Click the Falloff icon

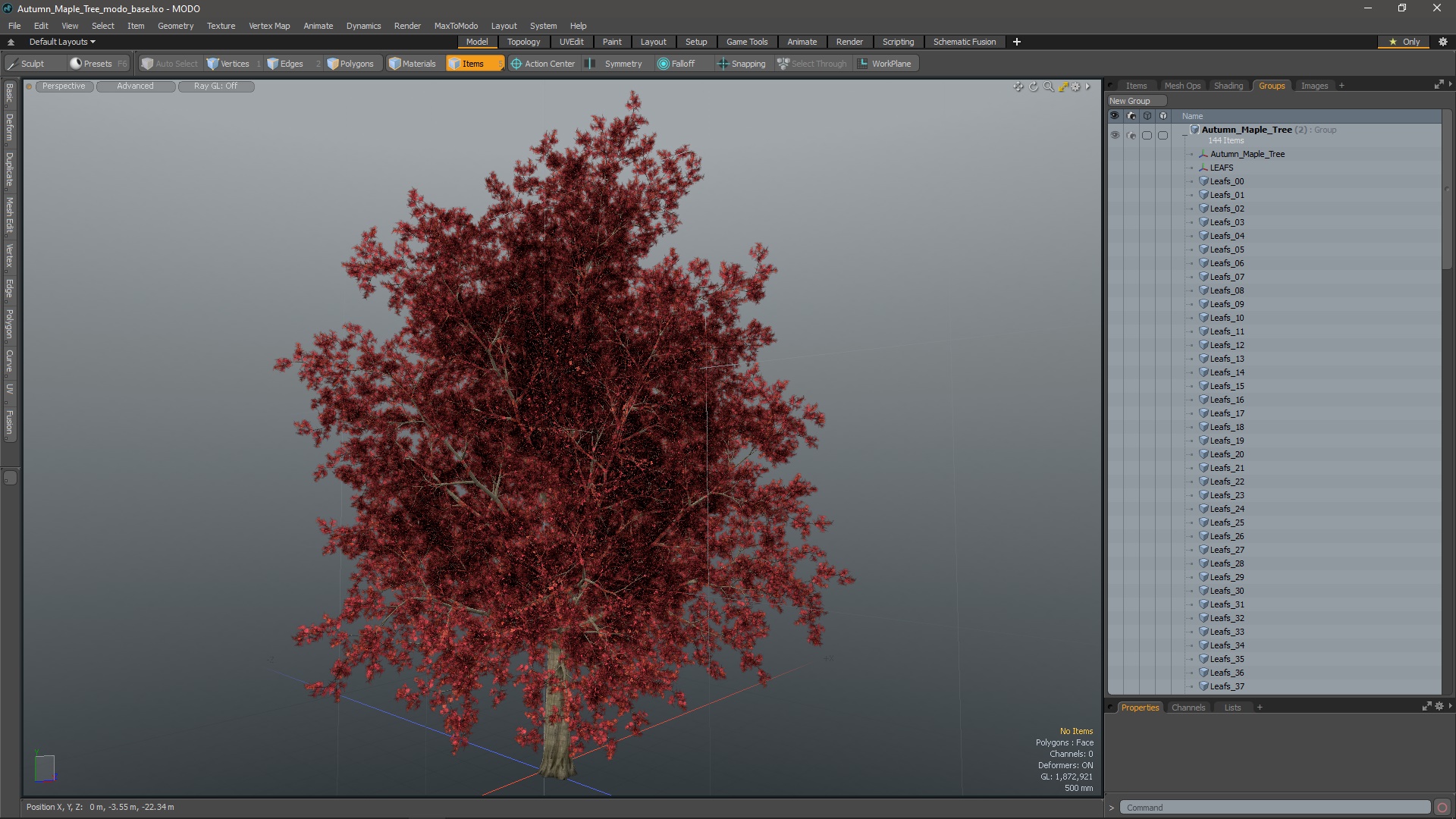point(663,64)
